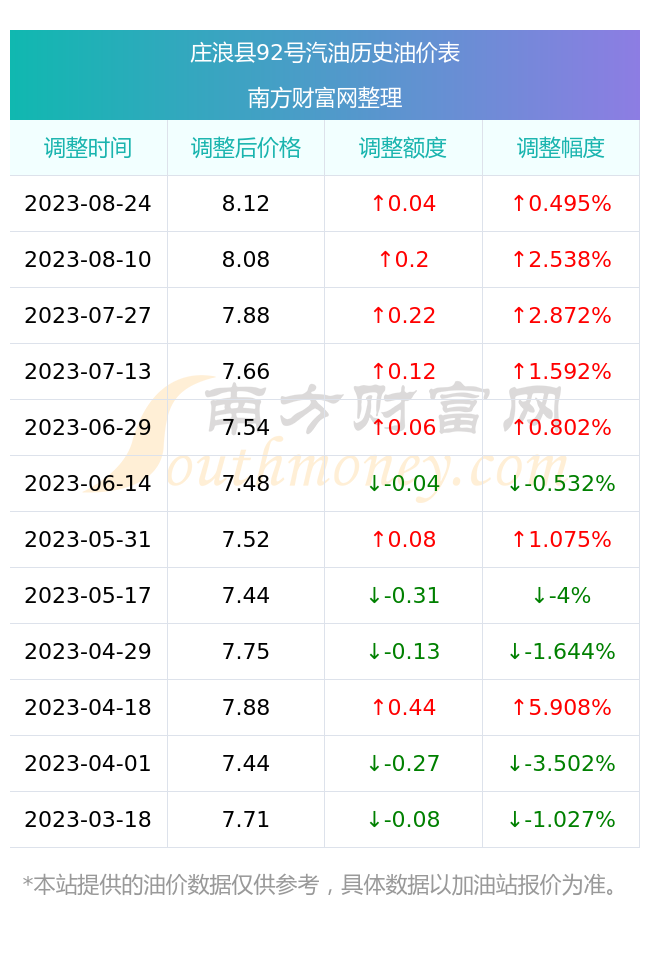The image size is (650, 980).
Task: Click the ↓-4% percentage cell
Action: click(561, 595)
